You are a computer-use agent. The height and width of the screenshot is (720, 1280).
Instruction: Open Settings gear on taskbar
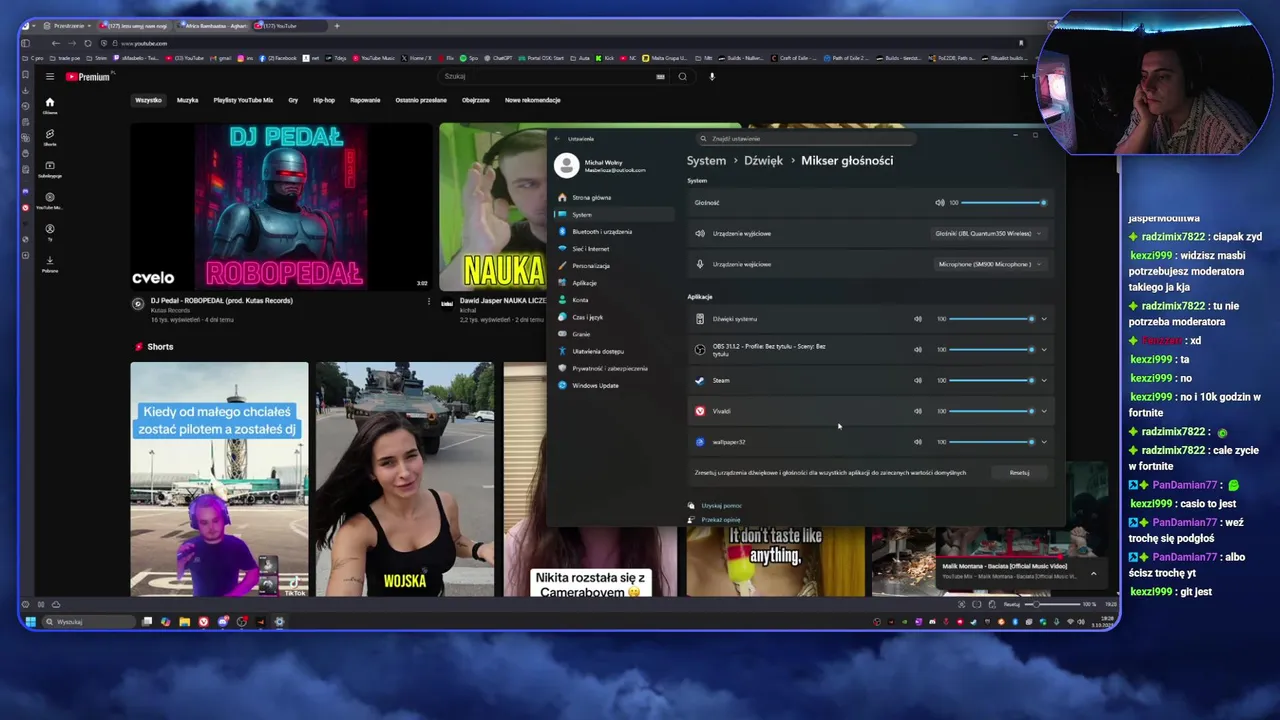click(279, 622)
